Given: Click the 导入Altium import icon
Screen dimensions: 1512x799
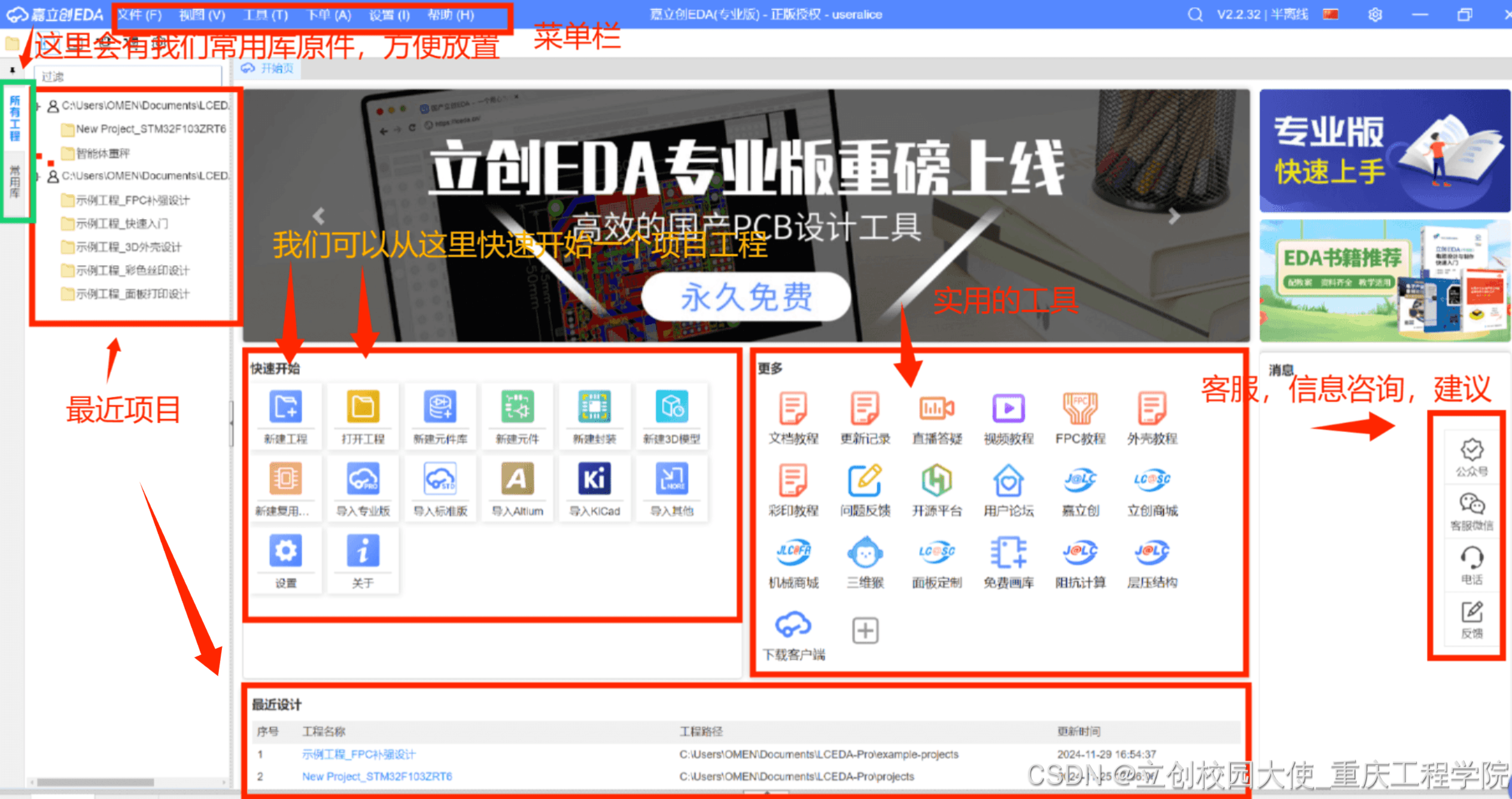Looking at the screenshot, I should click(517, 480).
